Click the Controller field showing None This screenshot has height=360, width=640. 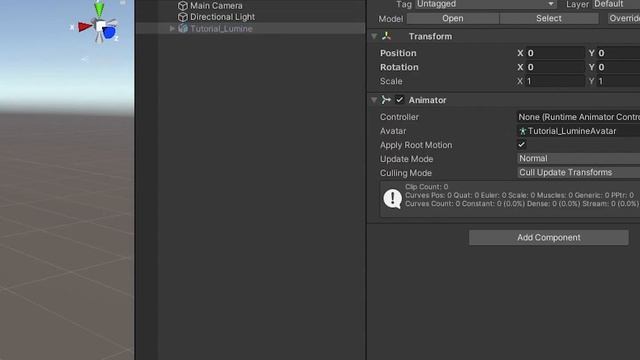point(578,117)
